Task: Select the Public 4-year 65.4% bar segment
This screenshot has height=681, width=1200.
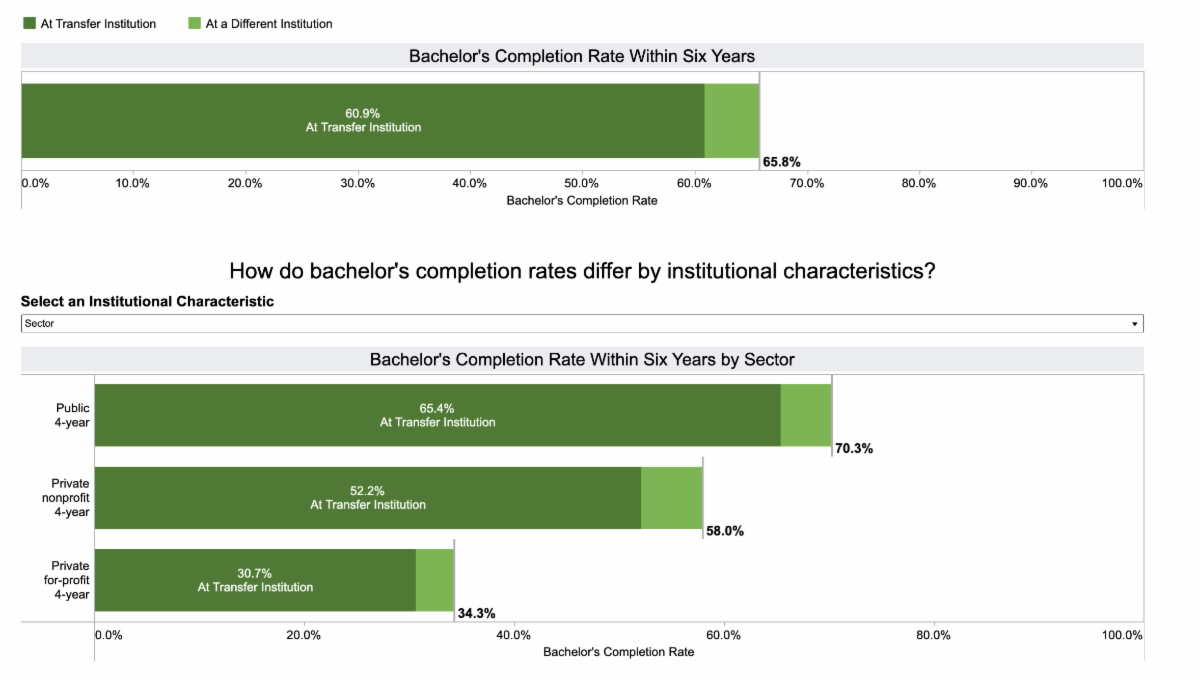Action: [x=437, y=415]
